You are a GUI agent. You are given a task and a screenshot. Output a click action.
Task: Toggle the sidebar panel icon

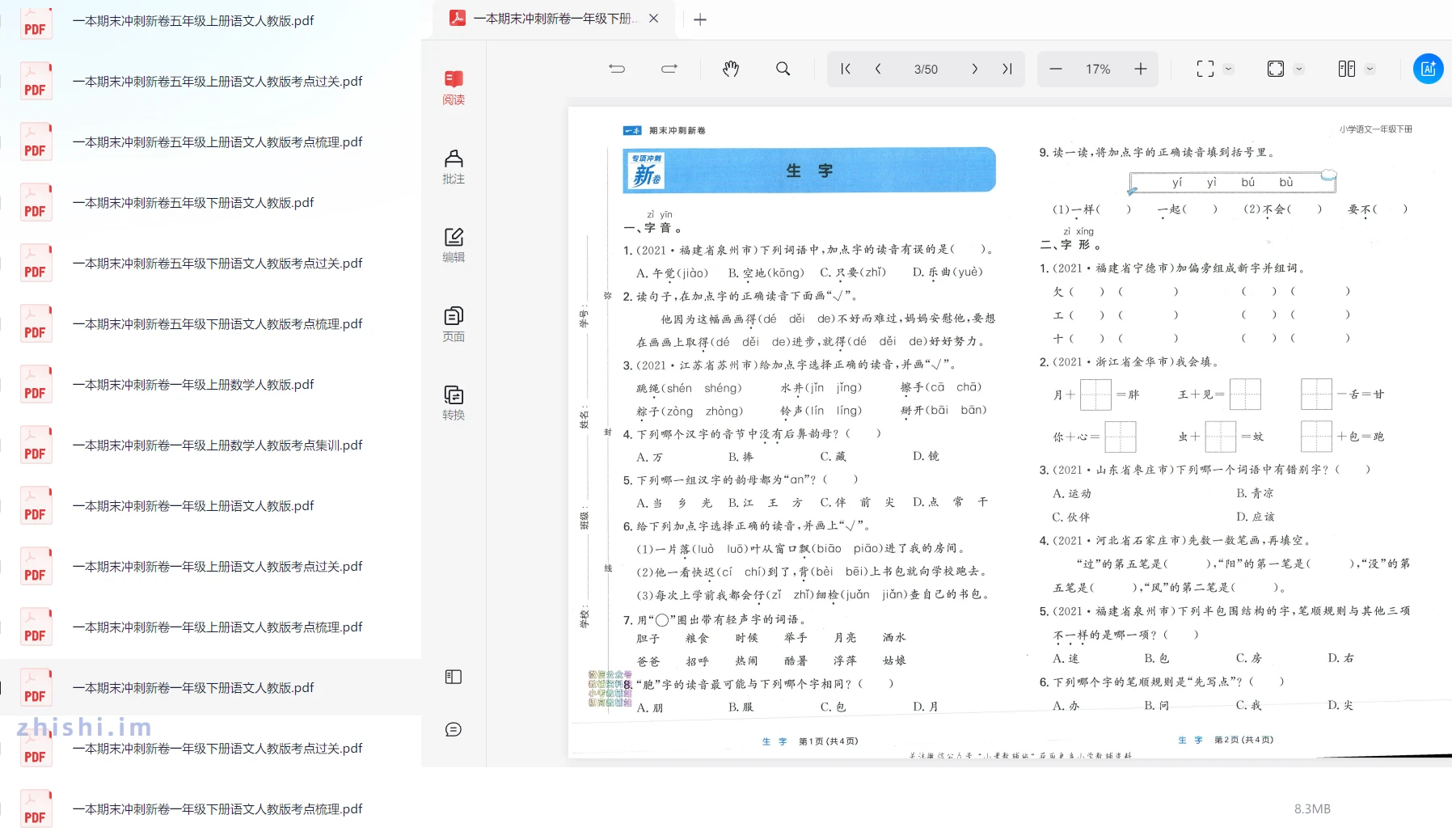[x=454, y=677]
